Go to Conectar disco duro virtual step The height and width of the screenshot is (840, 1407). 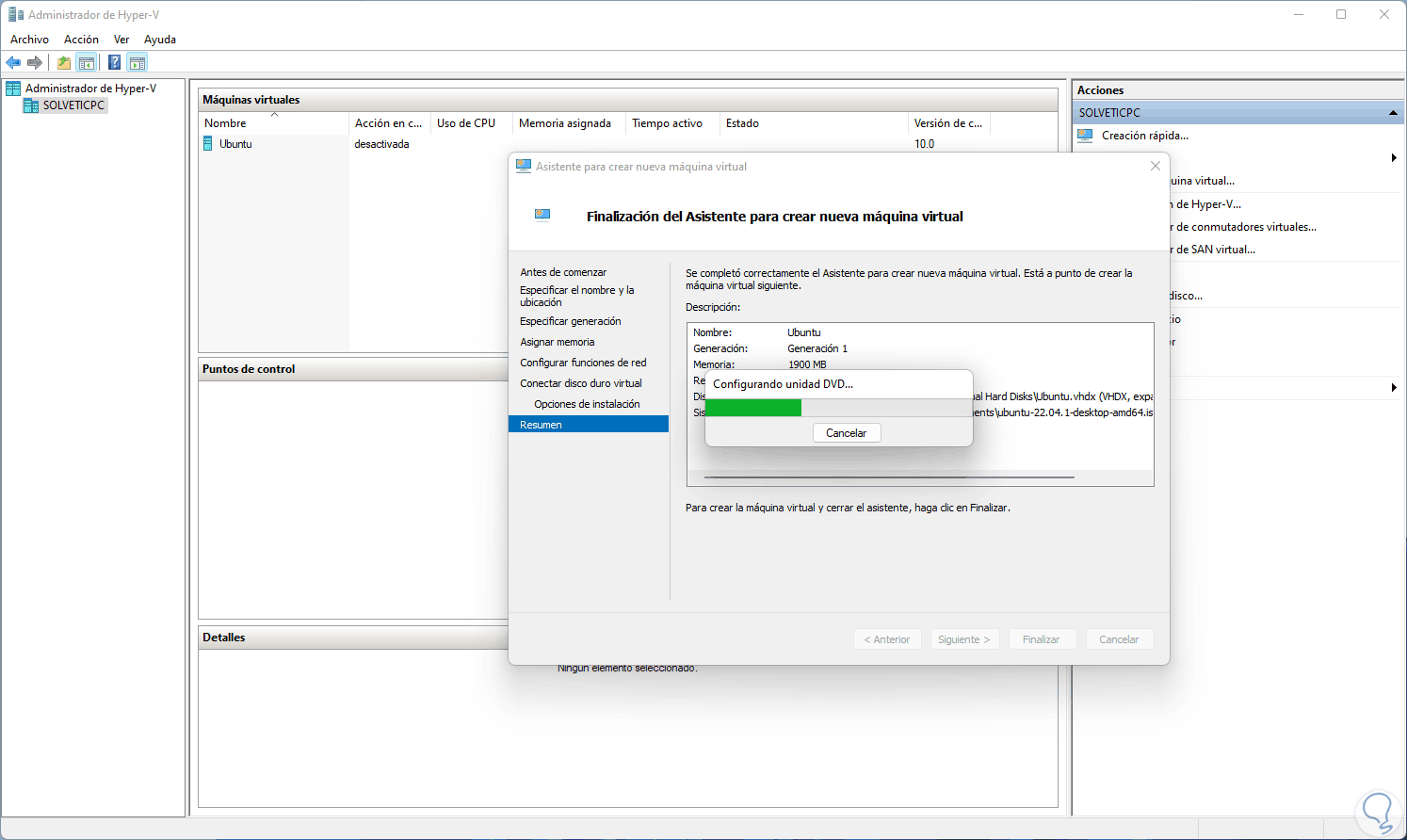click(x=581, y=383)
